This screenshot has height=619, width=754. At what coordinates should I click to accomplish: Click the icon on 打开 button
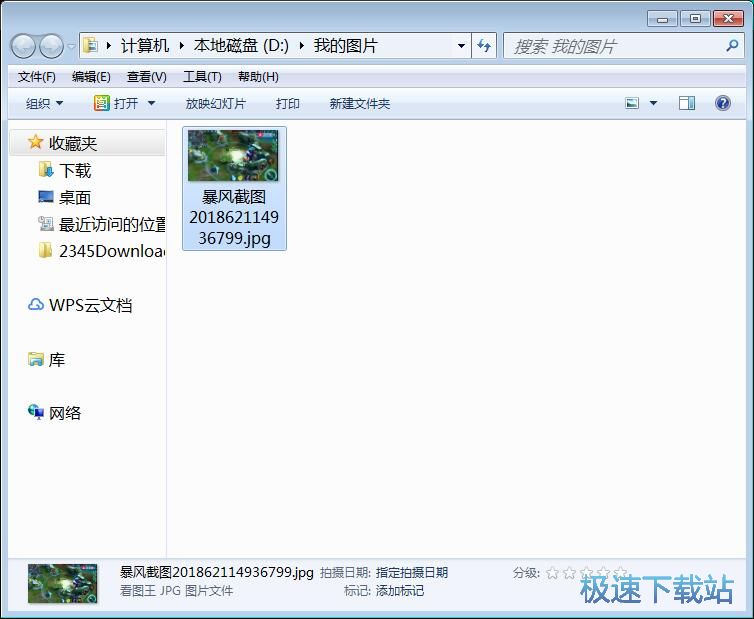pyautogui.click(x=101, y=102)
